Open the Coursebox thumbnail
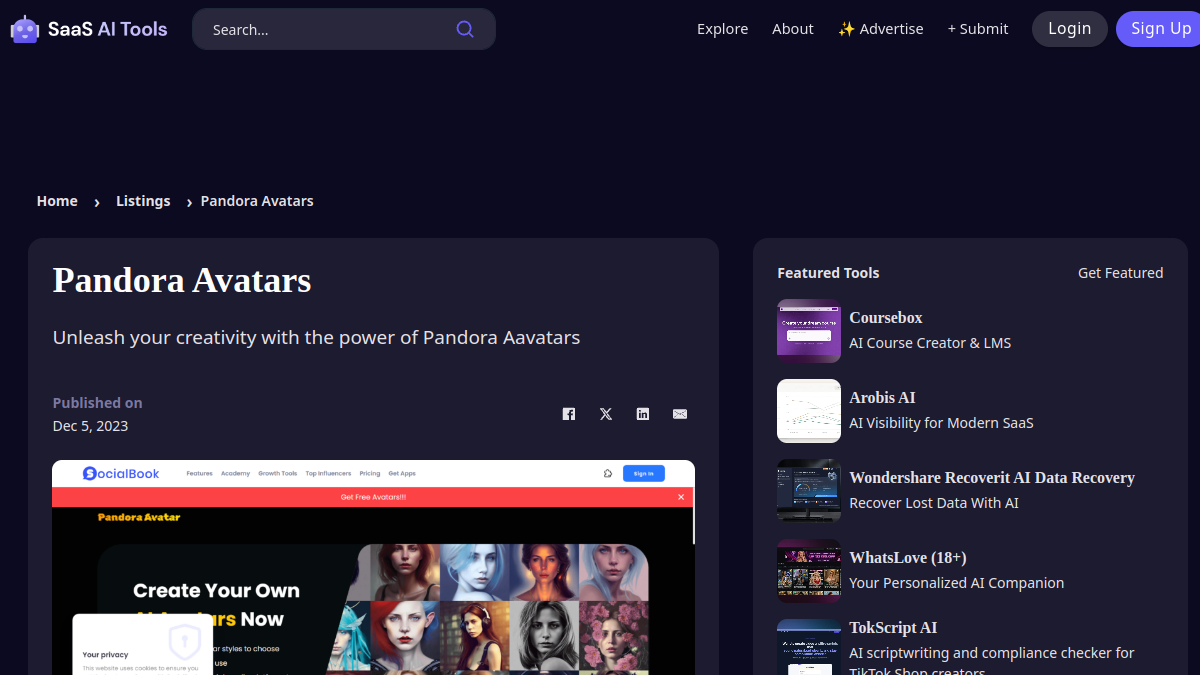The image size is (1200, 675). (809, 331)
